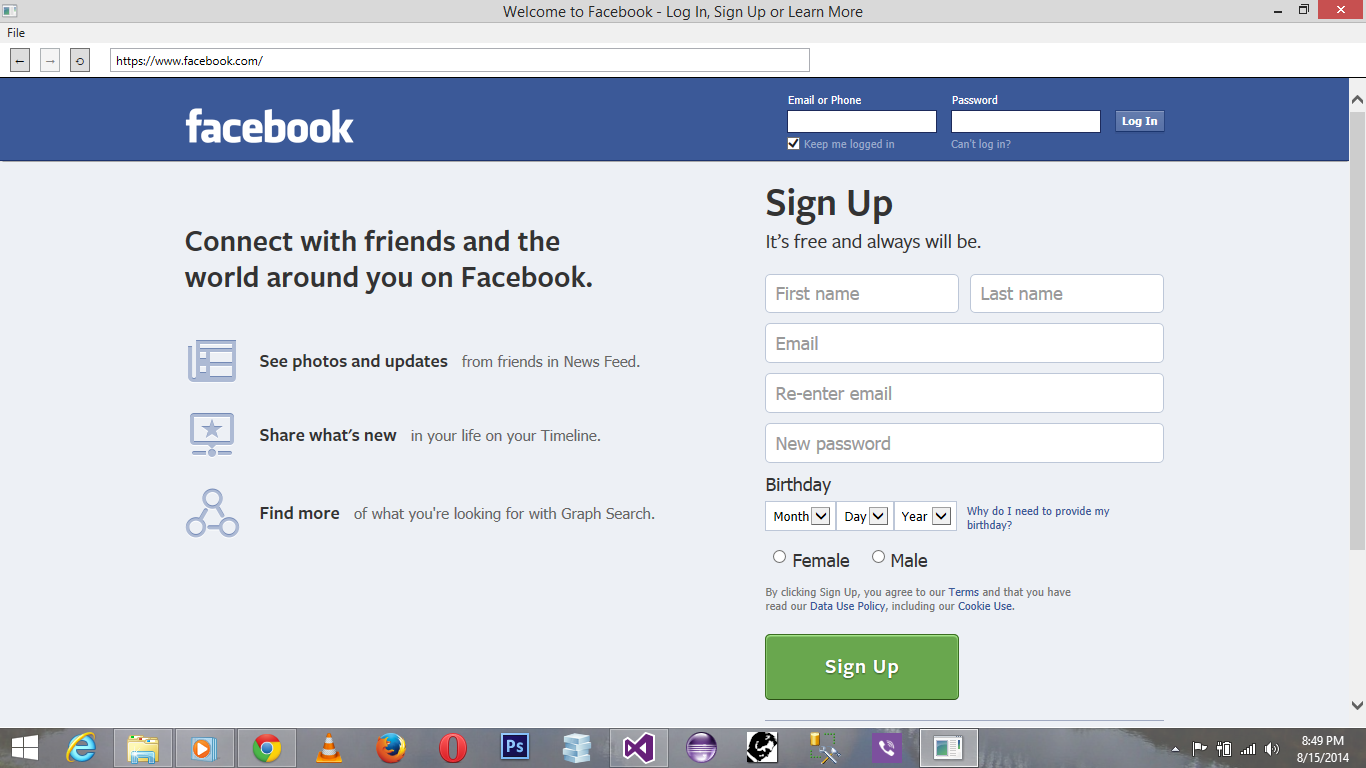Open the birthday Day dropdown
The height and width of the screenshot is (768, 1366).
coord(865,516)
